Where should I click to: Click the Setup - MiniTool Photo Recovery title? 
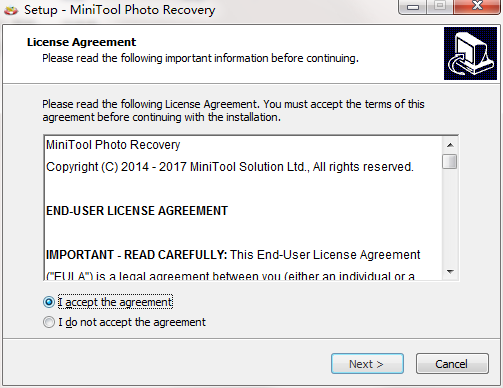pos(120,10)
